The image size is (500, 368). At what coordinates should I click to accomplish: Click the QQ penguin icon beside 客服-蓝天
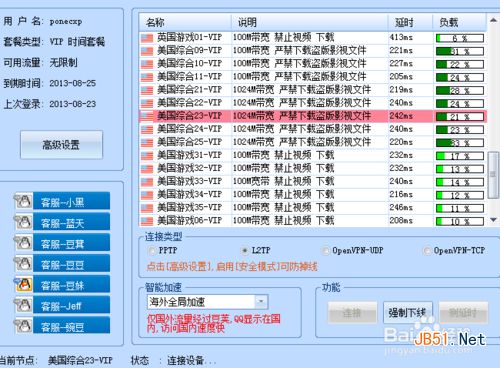[x=23, y=222]
